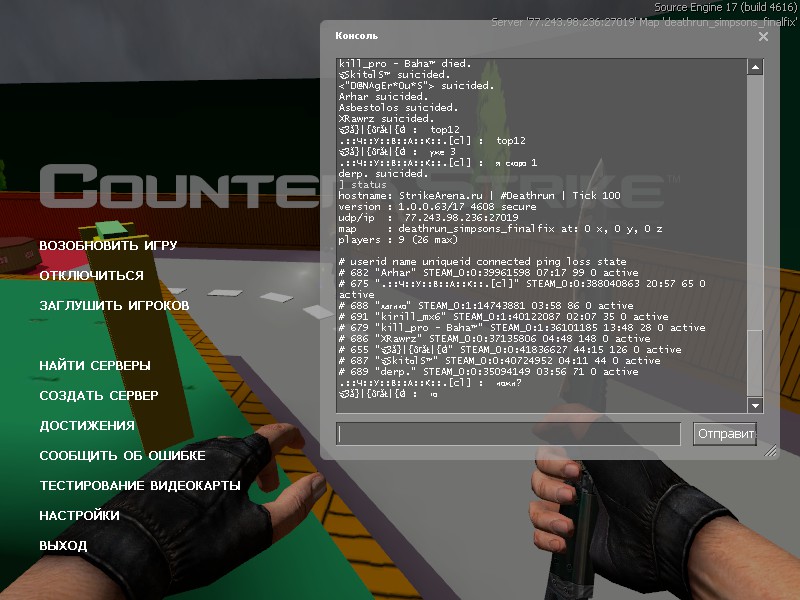Click the status row for player "derp."
The image size is (800, 600).
point(489,371)
